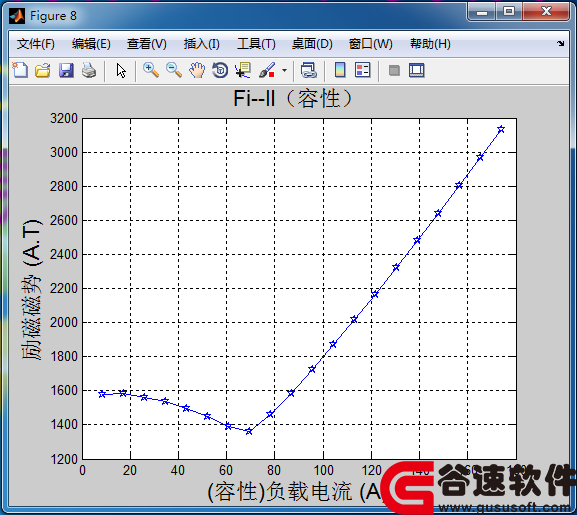Click the New Figure icon

[x=20, y=70]
